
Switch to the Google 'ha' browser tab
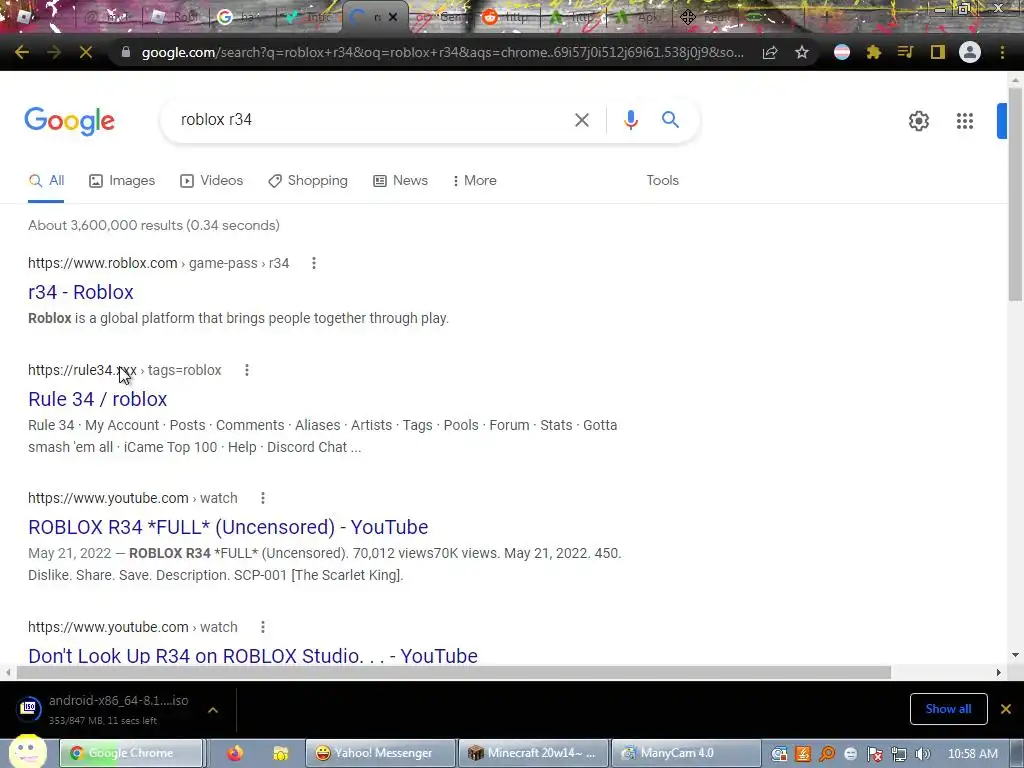(243, 17)
